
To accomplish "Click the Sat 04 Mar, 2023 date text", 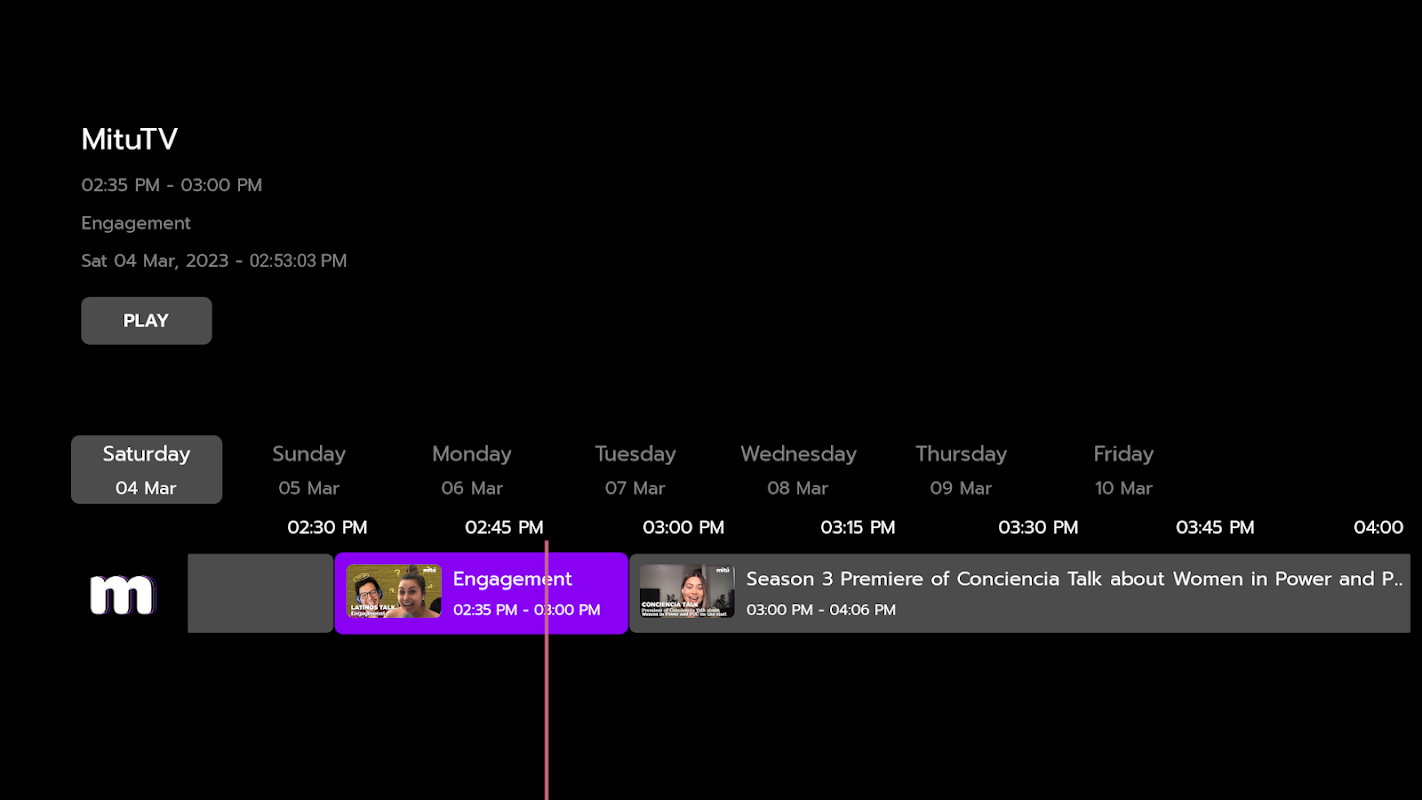I will 214,261.
